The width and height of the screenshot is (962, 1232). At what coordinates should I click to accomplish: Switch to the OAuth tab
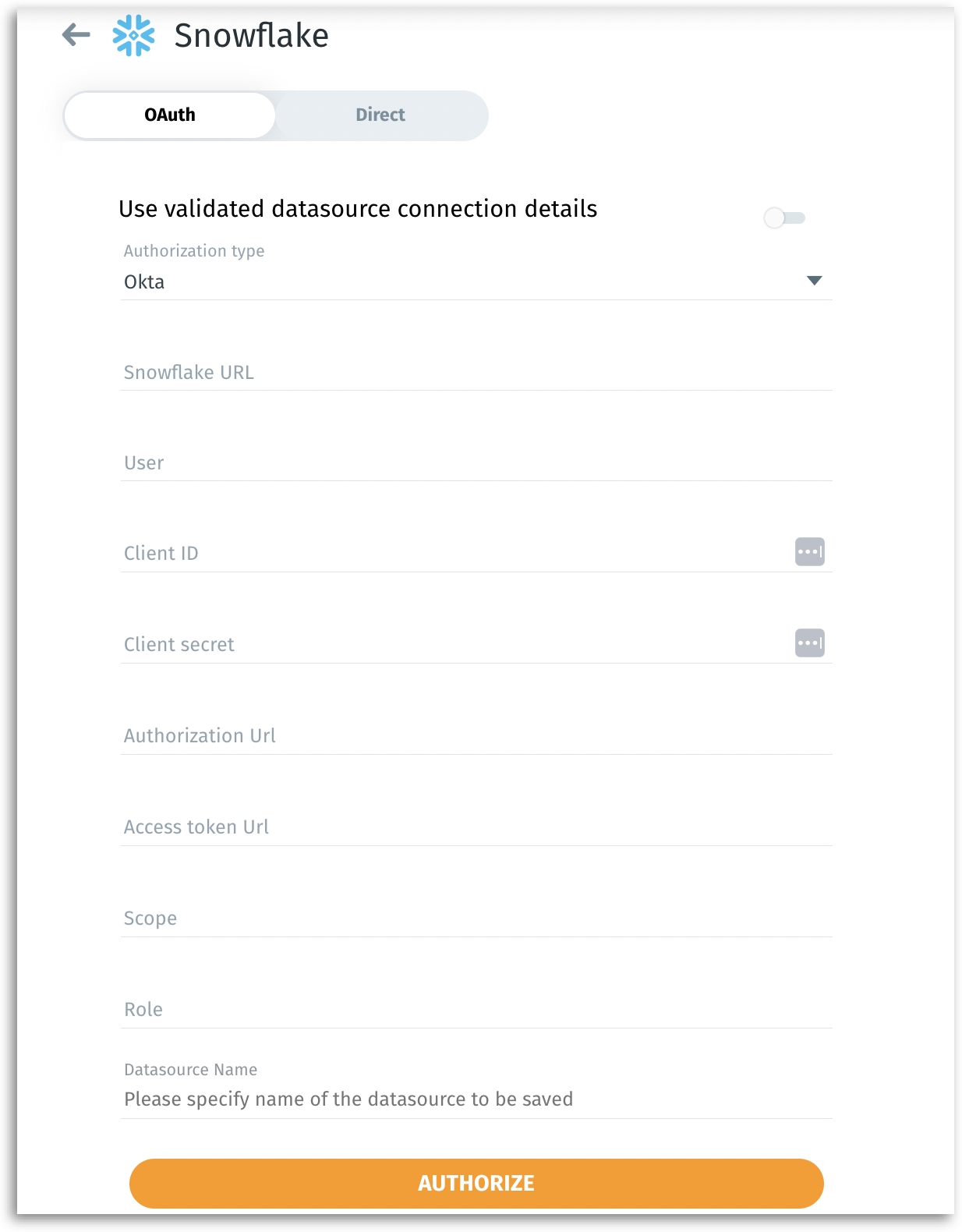pos(170,115)
